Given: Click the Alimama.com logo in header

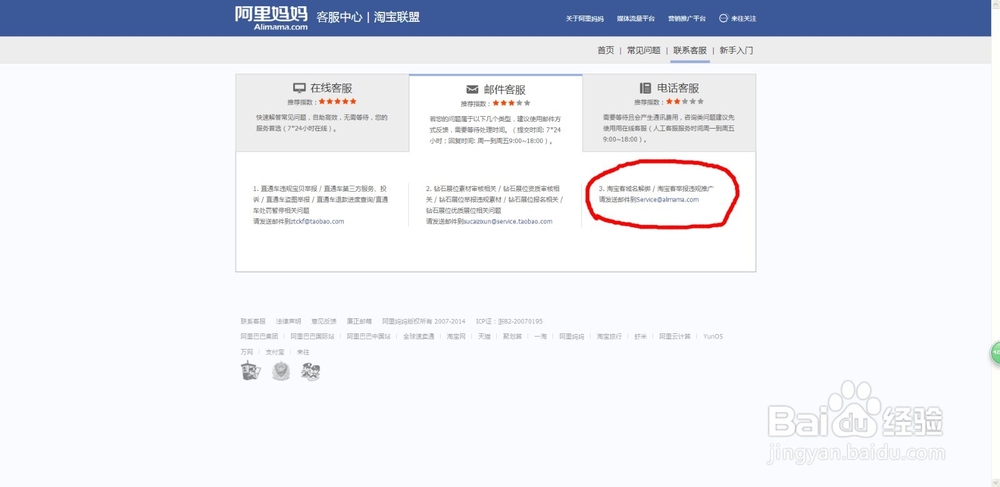Looking at the screenshot, I should pos(271,18).
